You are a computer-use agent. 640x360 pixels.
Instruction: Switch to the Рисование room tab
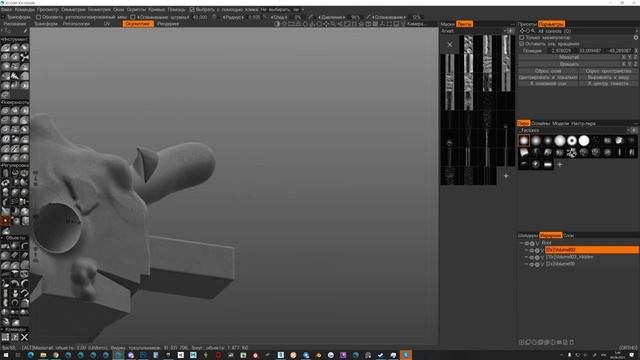tap(15, 24)
